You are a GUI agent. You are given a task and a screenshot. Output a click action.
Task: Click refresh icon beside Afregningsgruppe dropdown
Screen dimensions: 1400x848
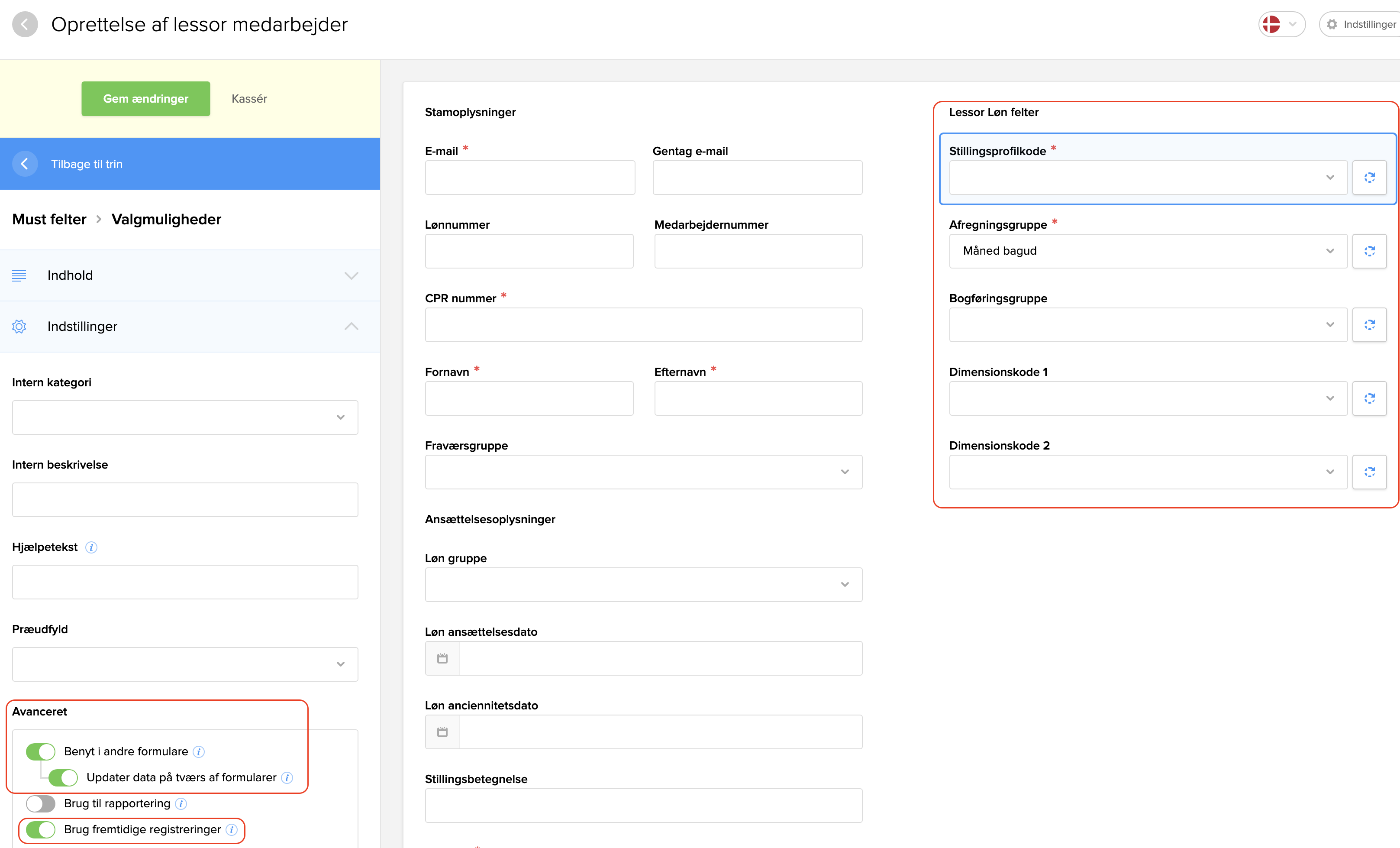tap(1369, 251)
